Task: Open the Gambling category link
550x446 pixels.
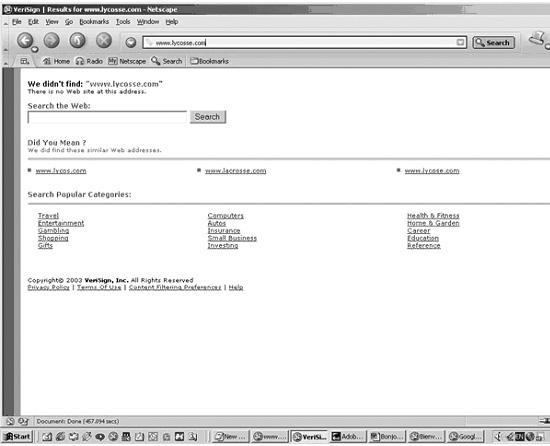Action: coord(53,230)
